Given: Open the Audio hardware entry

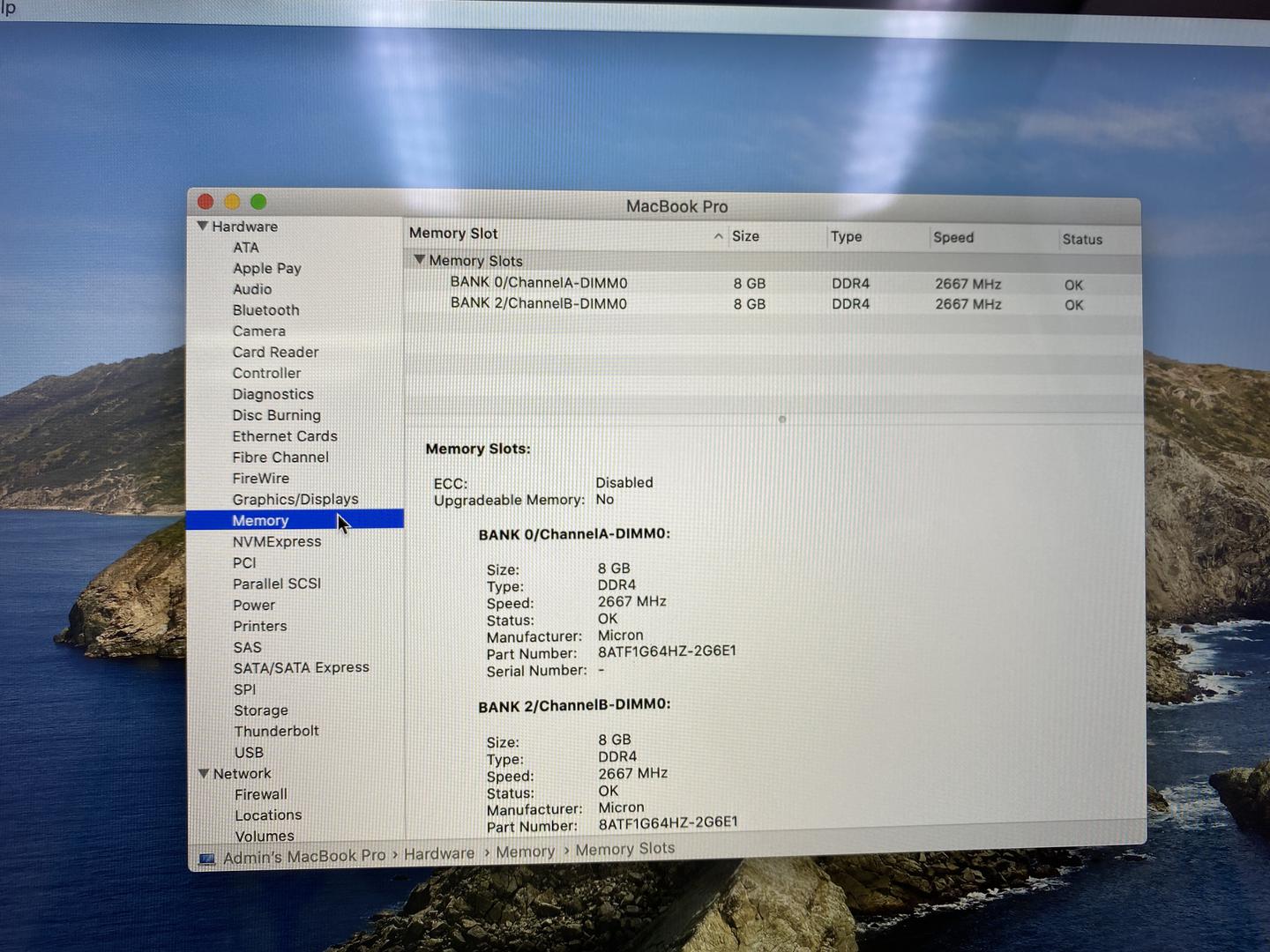Looking at the screenshot, I should (252, 289).
